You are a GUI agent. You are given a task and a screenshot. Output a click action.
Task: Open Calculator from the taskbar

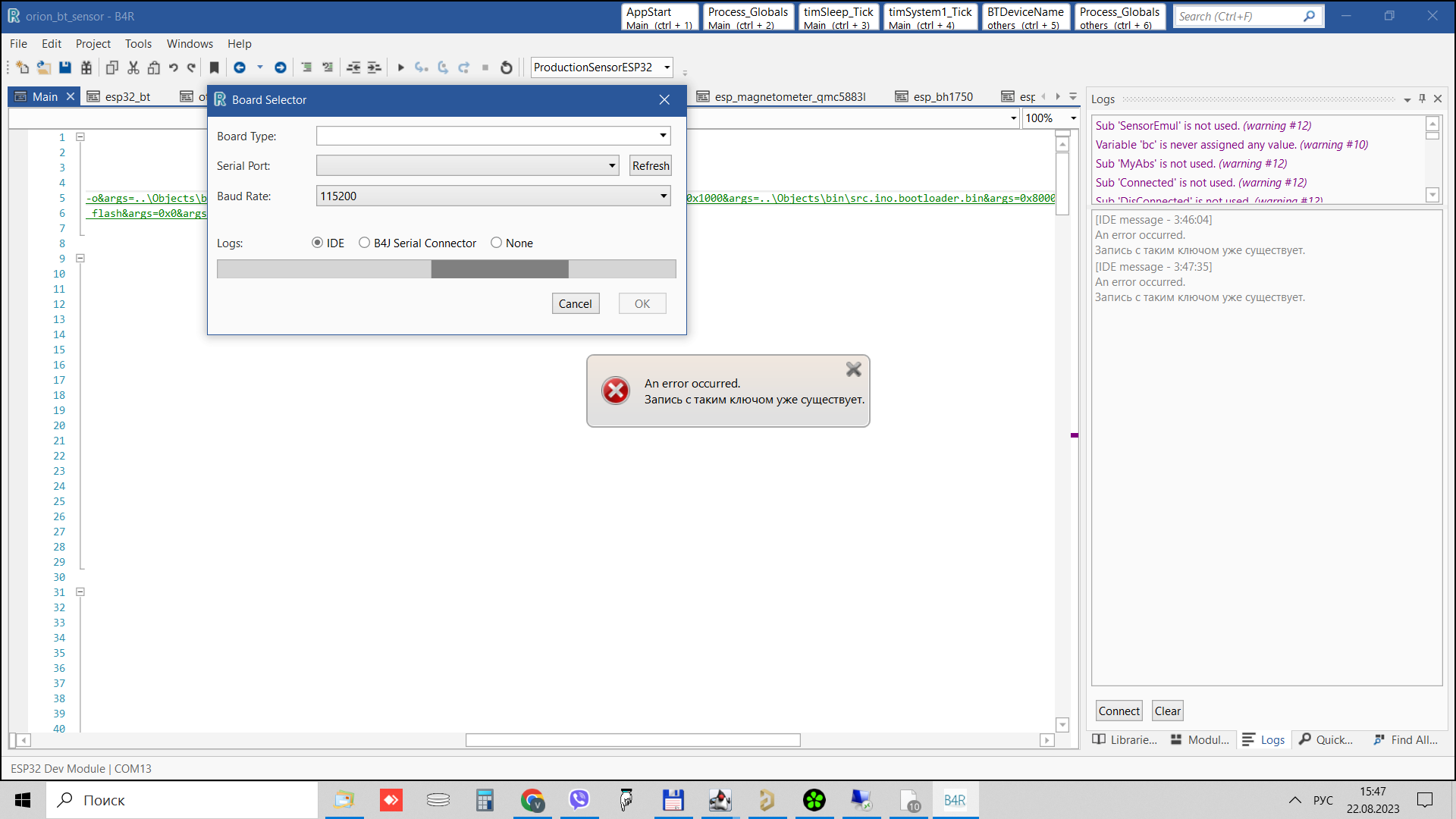point(485,800)
